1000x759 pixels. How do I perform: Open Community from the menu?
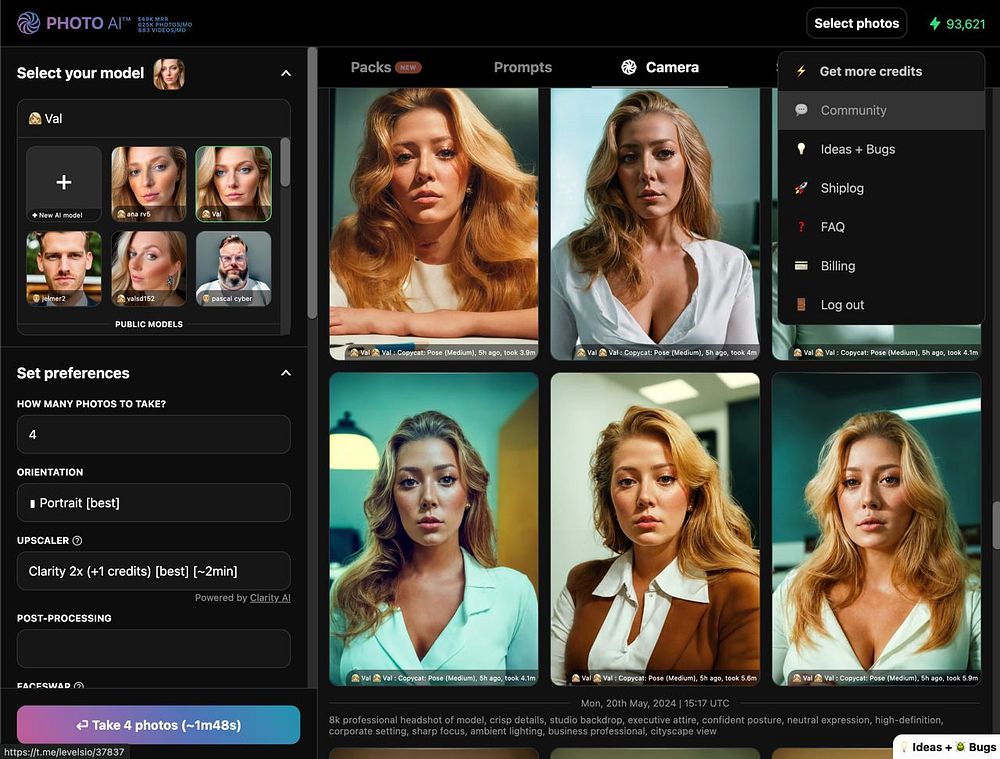pos(881,110)
